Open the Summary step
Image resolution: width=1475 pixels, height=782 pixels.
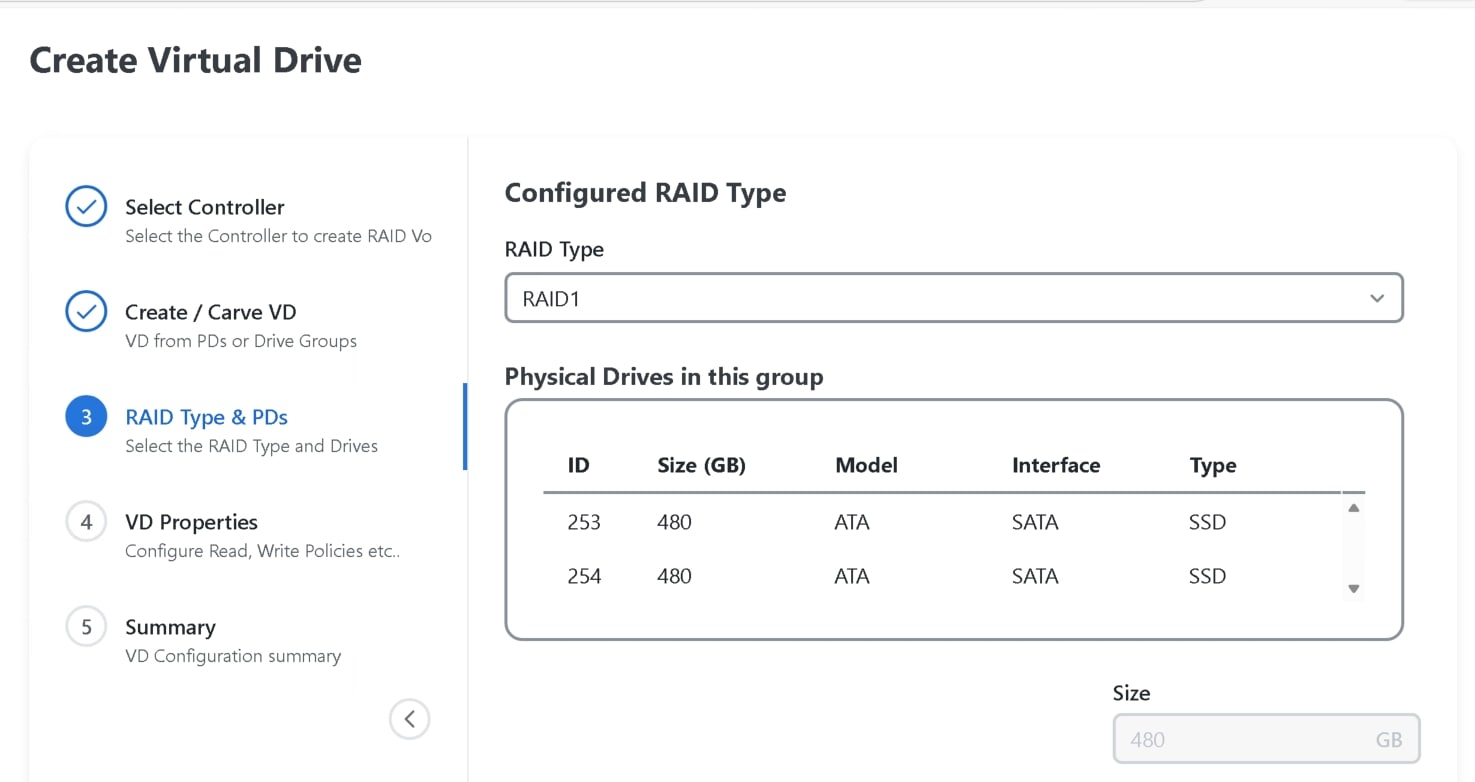pos(170,627)
